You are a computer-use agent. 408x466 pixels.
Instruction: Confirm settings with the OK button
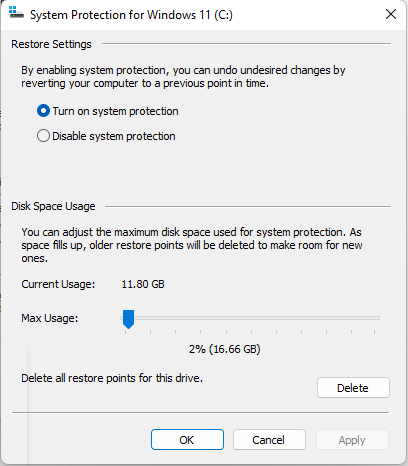click(187, 440)
